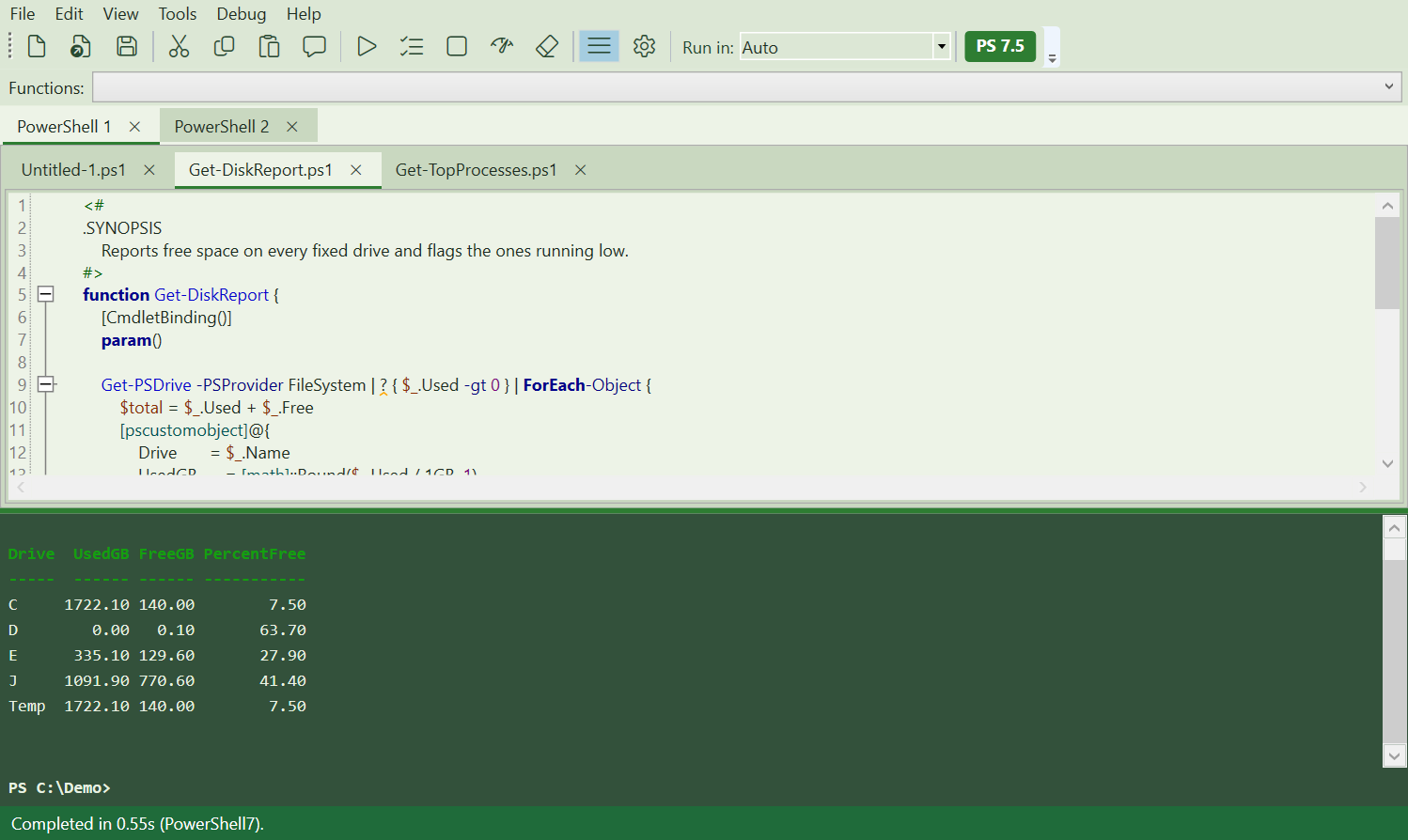This screenshot has width=1408, height=840.
Task: Toggle comment with speech bubble icon
Action: coord(314,46)
